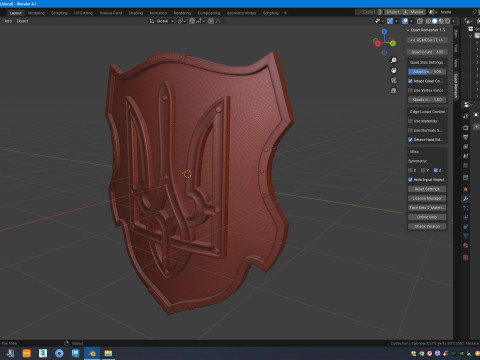Open the Particles properties tab icon
Image resolution: width=480 pixels, height=360 pixels.
pyautogui.click(x=466, y=208)
